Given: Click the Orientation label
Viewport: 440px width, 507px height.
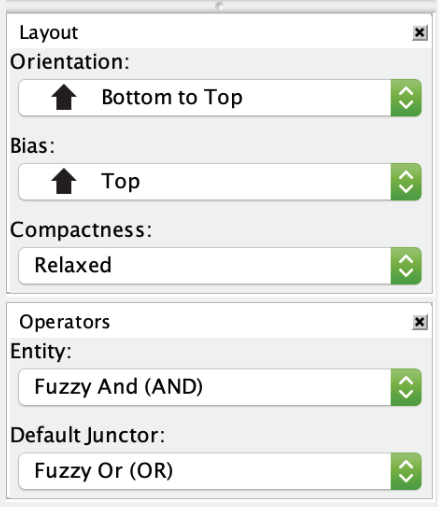Looking at the screenshot, I should [x=70, y=62].
